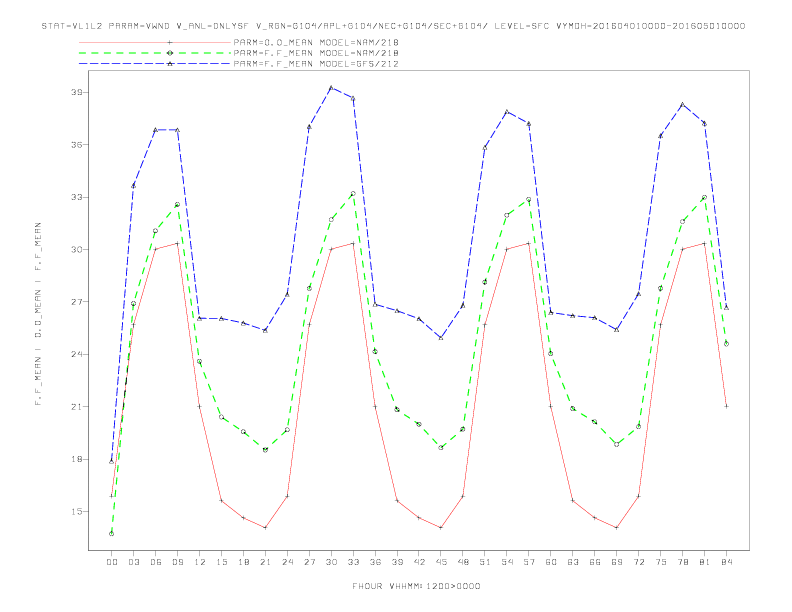Image resolution: width=792 pixels, height=612 pixels.
Task: Click y-axis tick value 24
Action: (x=76, y=354)
